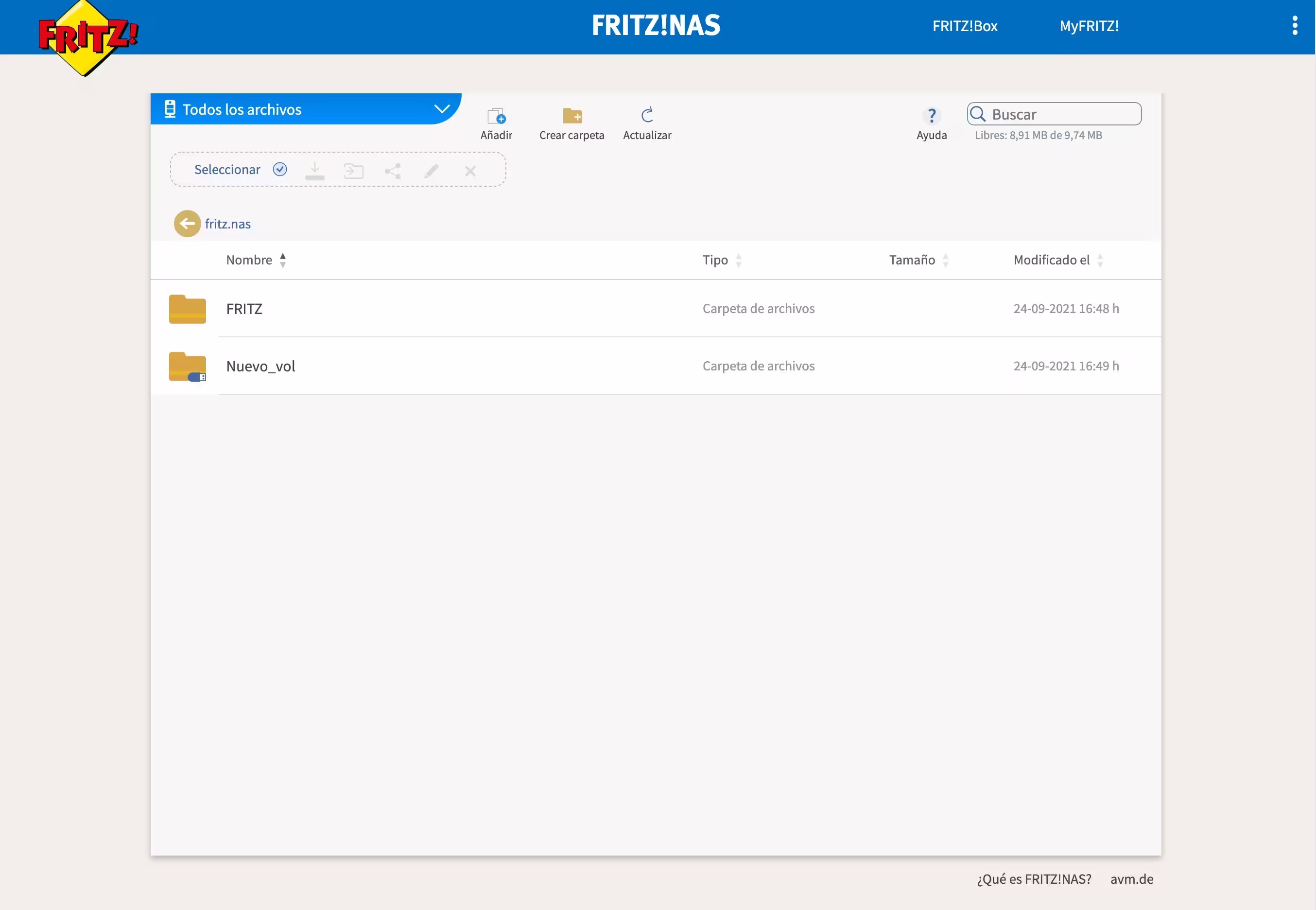
Task: Click the Crear carpeta label text
Action: [x=571, y=135]
